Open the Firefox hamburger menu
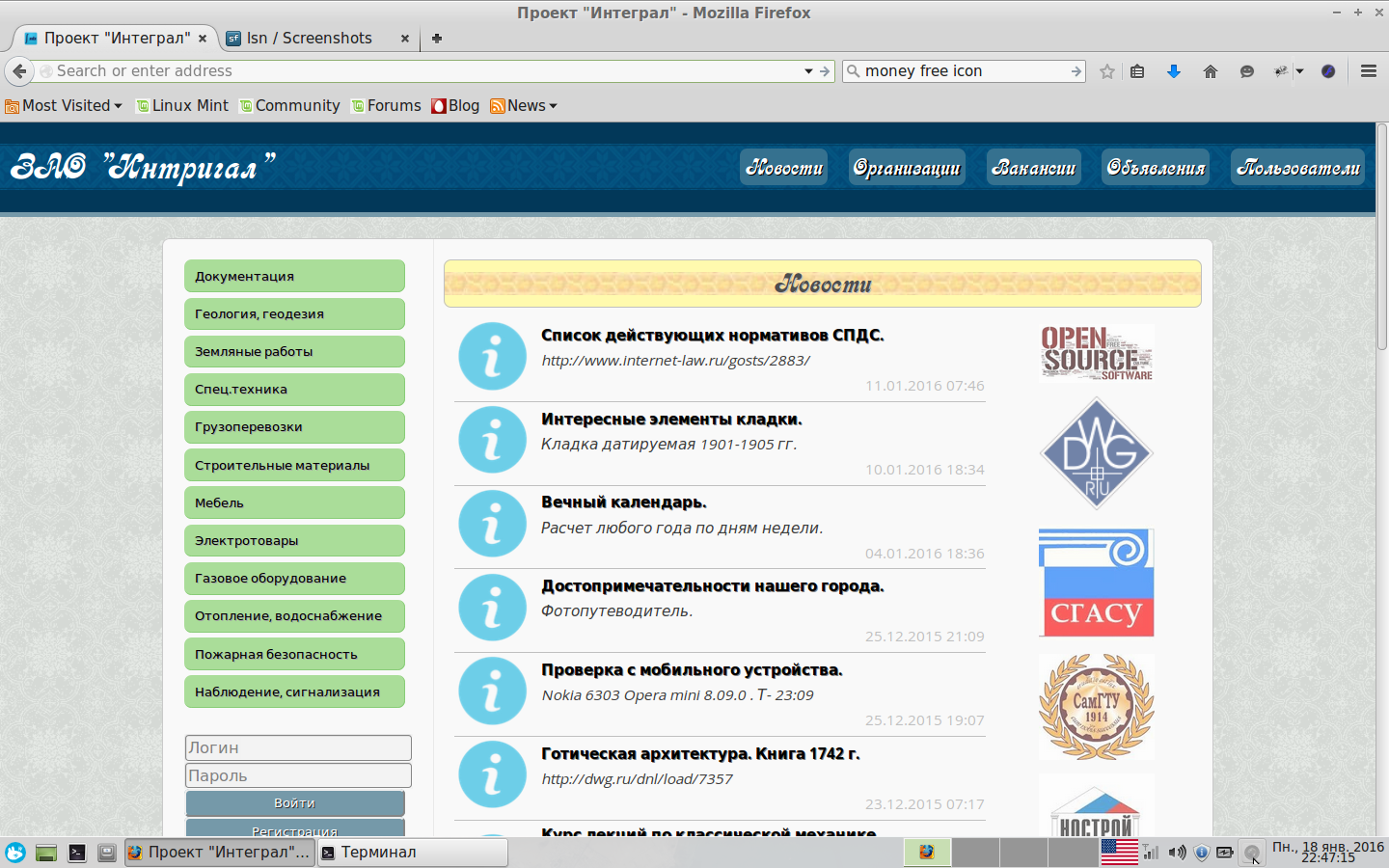 point(1369,70)
